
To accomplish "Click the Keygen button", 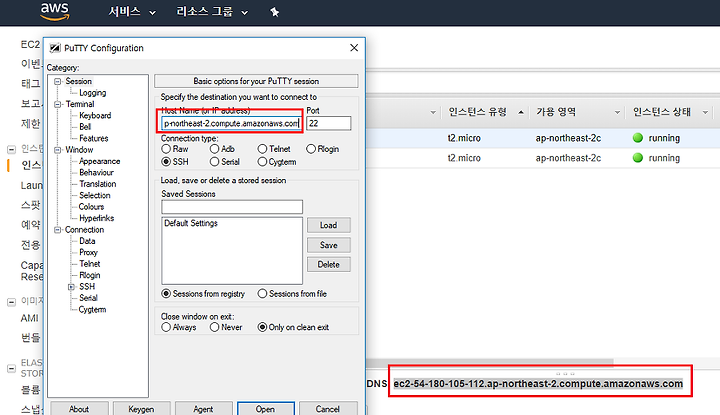I will coord(141,409).
